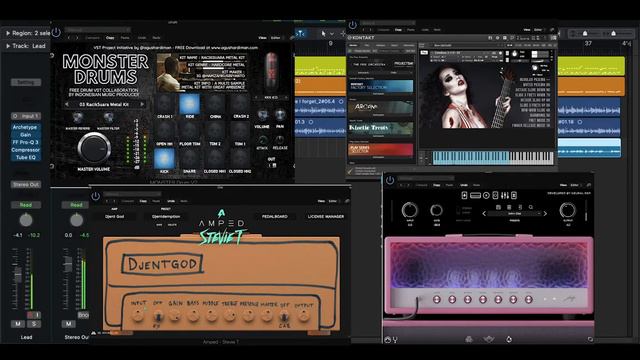Click MONSTER DRUMS kit maker photo thumbnail
This screenshot has height=360, width=640.
coord(168,72)
